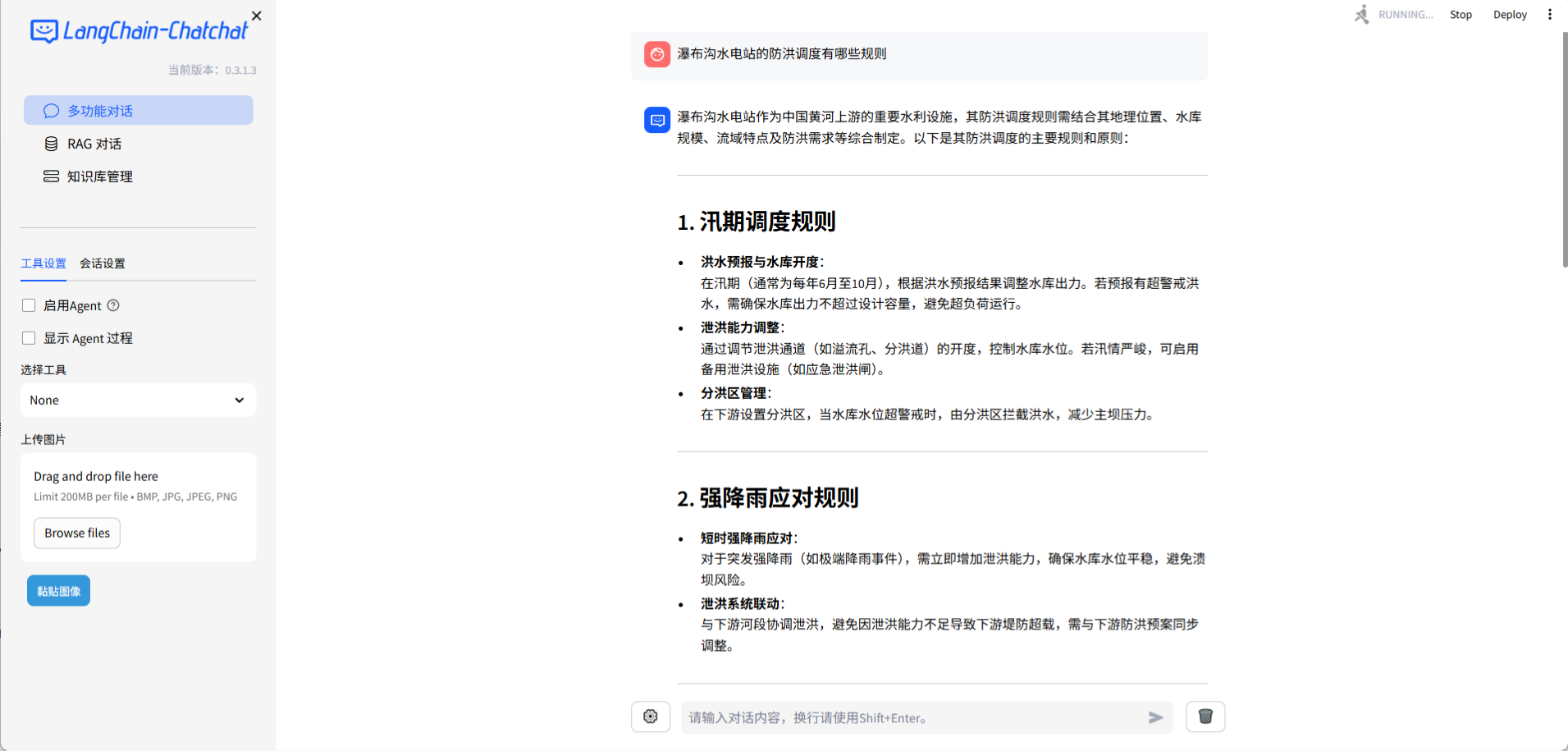The height and width of the screenshot is (751, 1568).
Task: Click the 选择工具 label
Action: click(43, 369)
